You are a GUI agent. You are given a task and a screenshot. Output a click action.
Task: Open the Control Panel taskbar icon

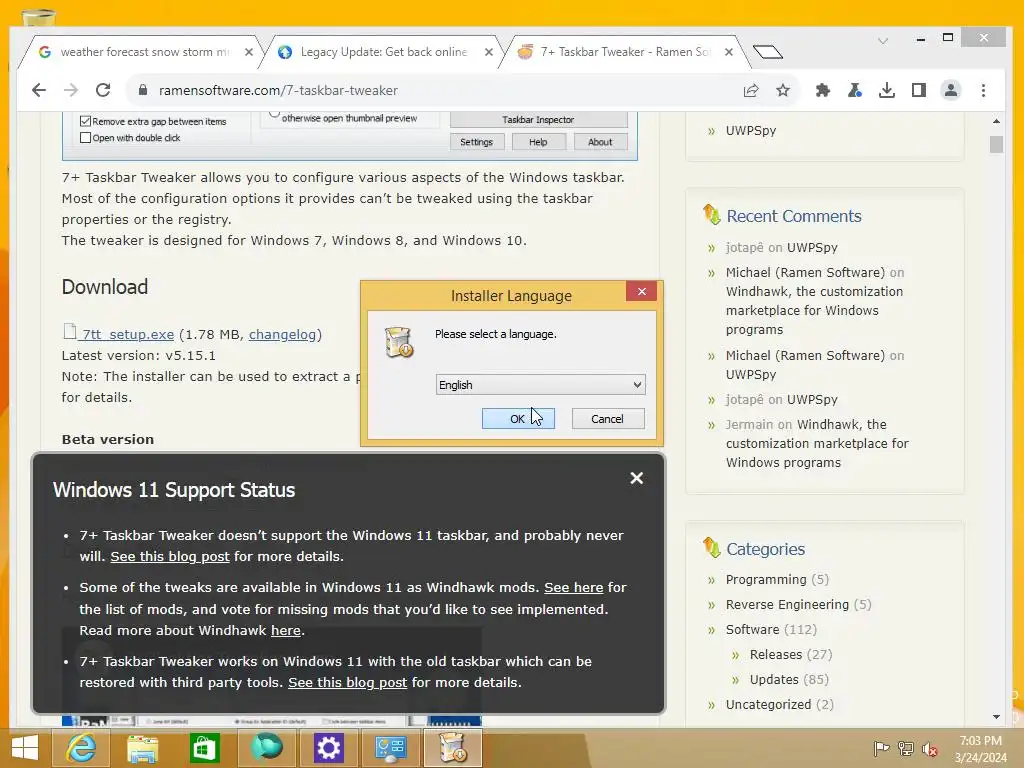[391, 748]
